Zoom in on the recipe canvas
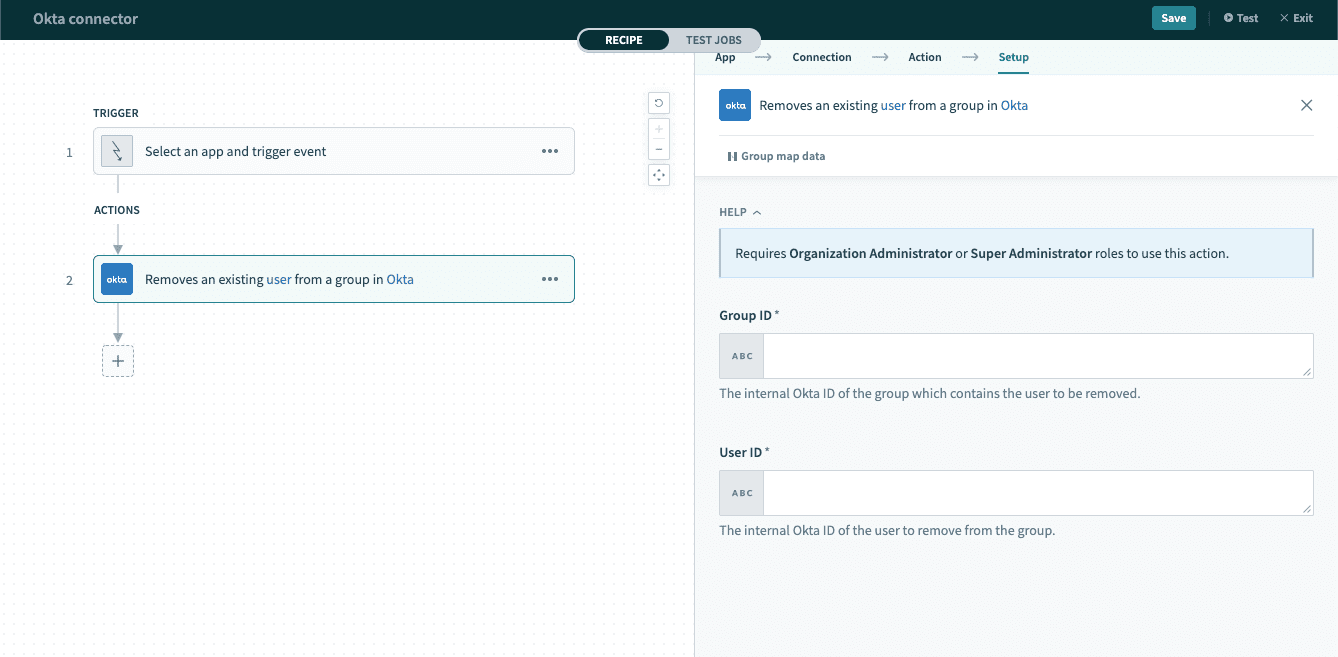Image resolution: width=1338 pixels, height=657 pixels. 658,129
